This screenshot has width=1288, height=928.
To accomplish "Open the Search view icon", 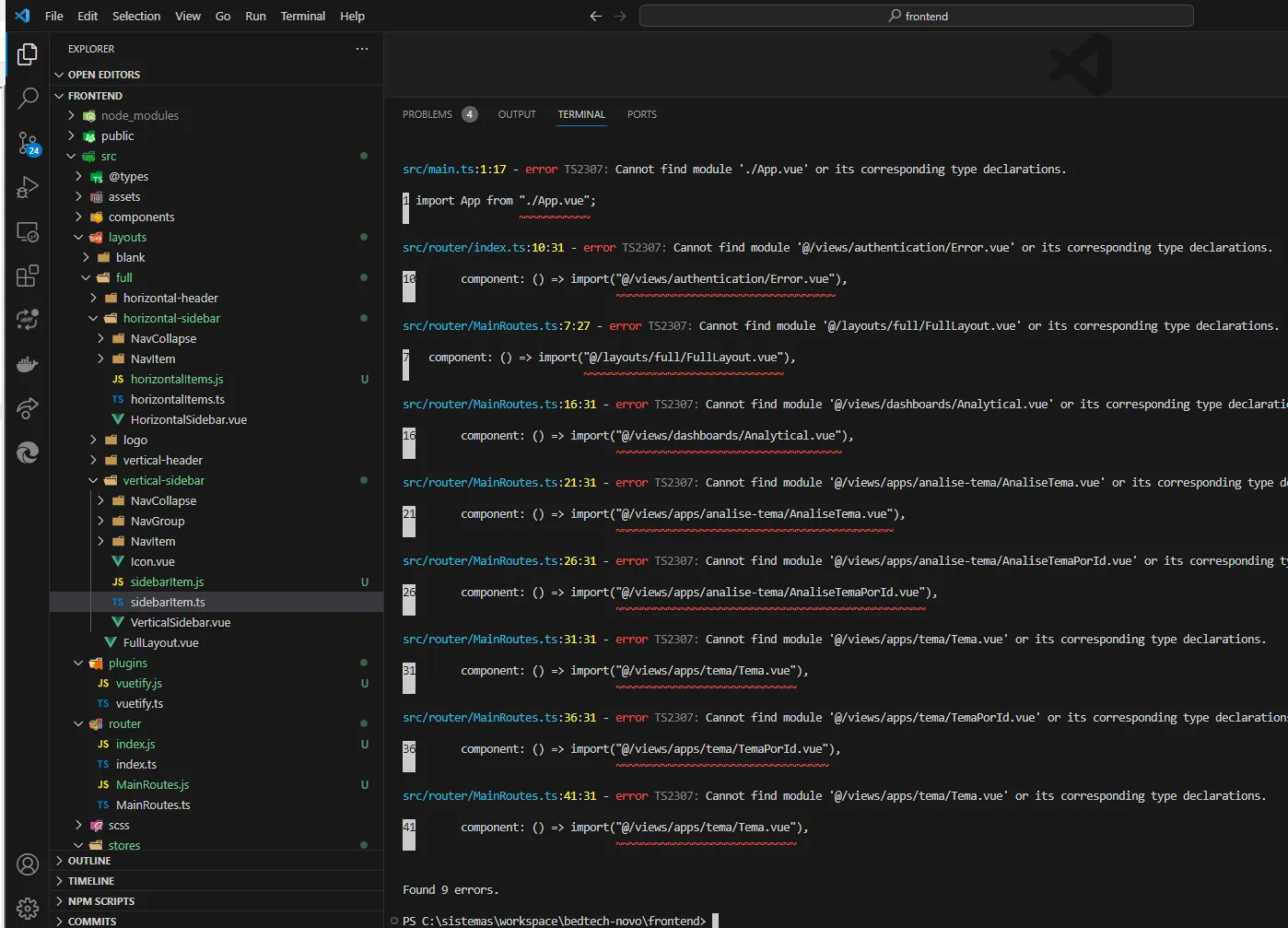I will tap(28, 98).
